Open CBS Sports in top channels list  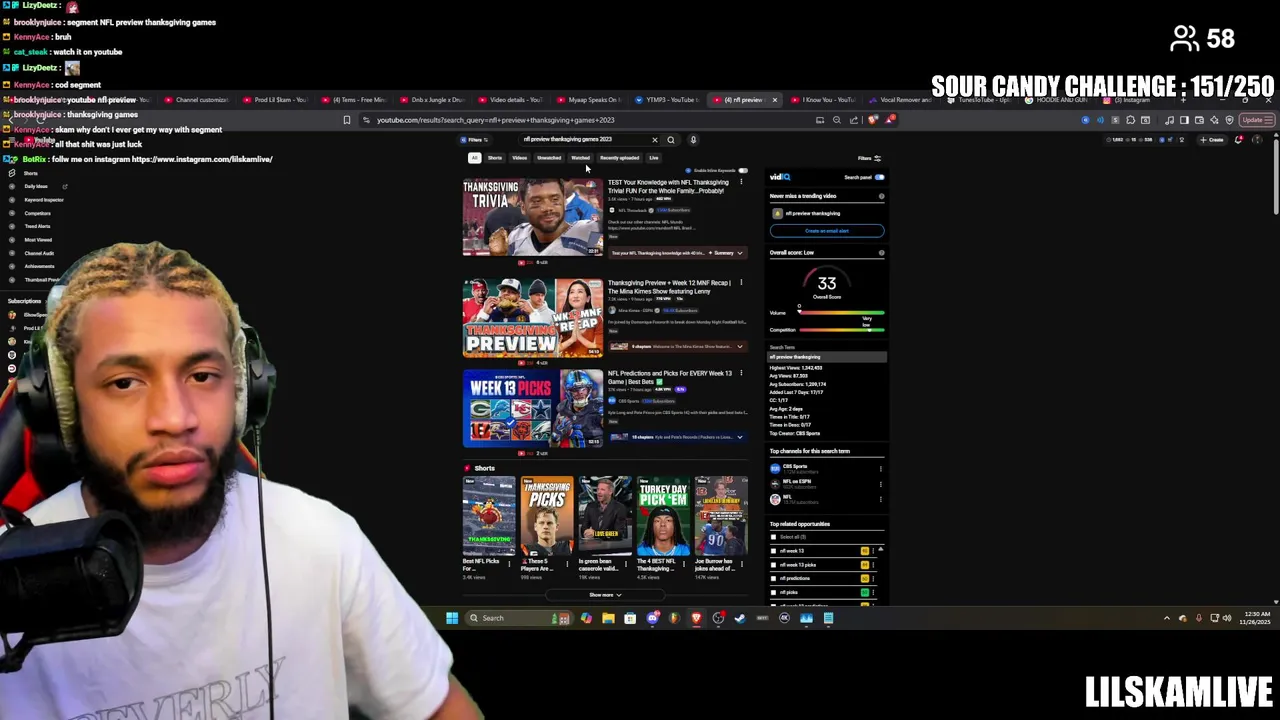click(795, 468)
